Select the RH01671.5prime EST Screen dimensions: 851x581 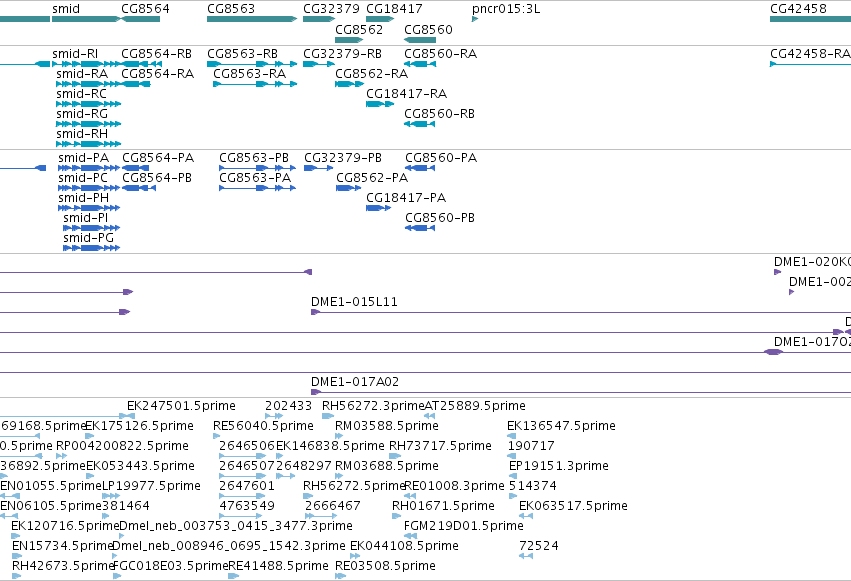(x=443, y=506)
